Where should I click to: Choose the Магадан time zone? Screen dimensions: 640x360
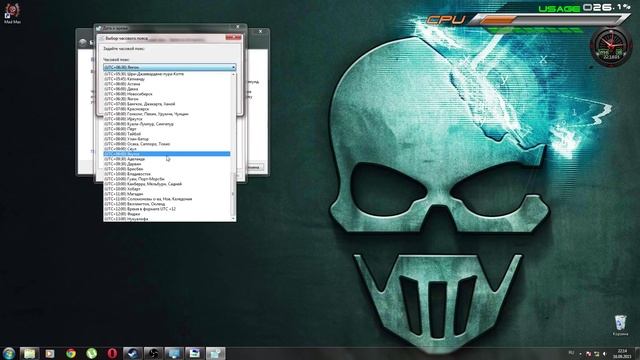pyautogui.click(x=167, y=194)
